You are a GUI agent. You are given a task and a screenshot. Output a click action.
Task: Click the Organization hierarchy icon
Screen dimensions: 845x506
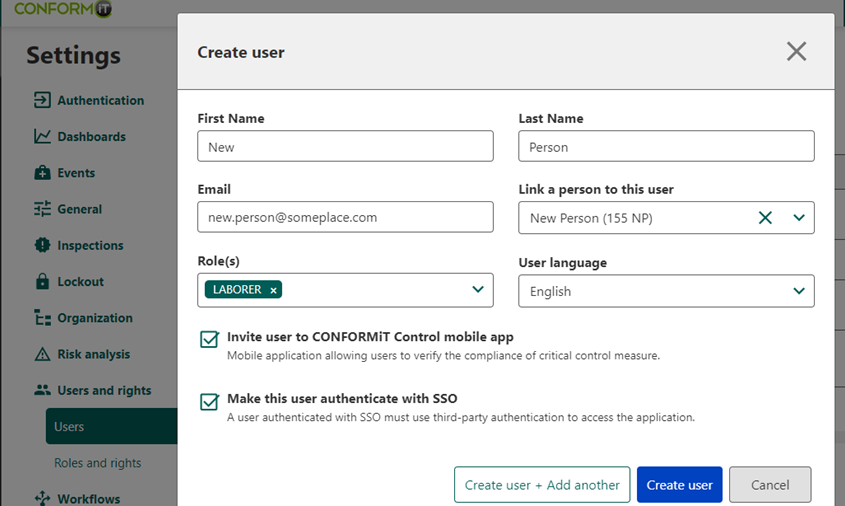(42, 317)
